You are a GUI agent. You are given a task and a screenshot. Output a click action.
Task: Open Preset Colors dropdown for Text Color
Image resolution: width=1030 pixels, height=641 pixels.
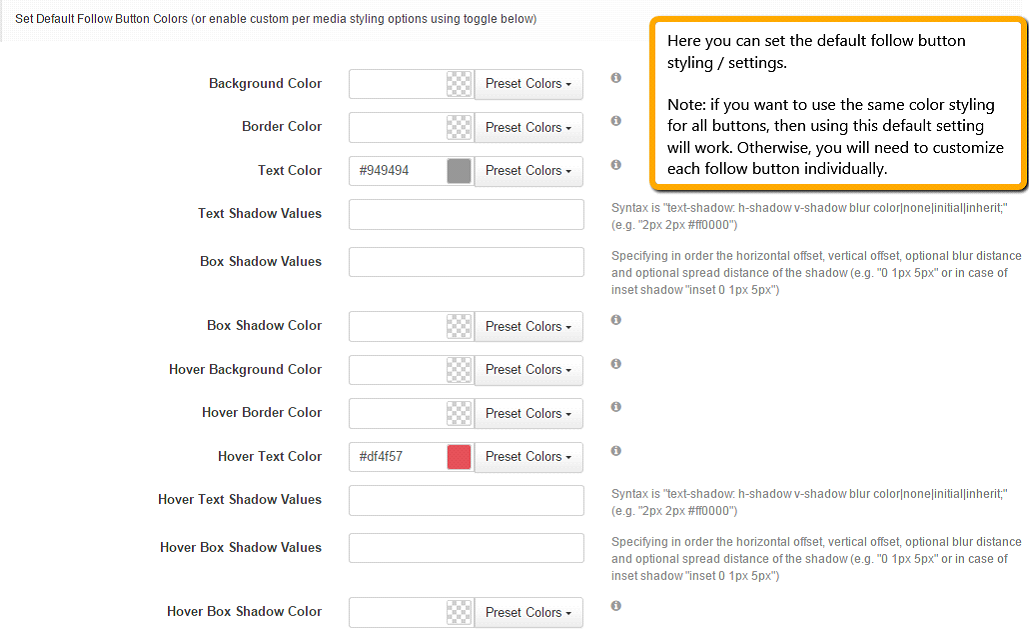coord(529,171)
